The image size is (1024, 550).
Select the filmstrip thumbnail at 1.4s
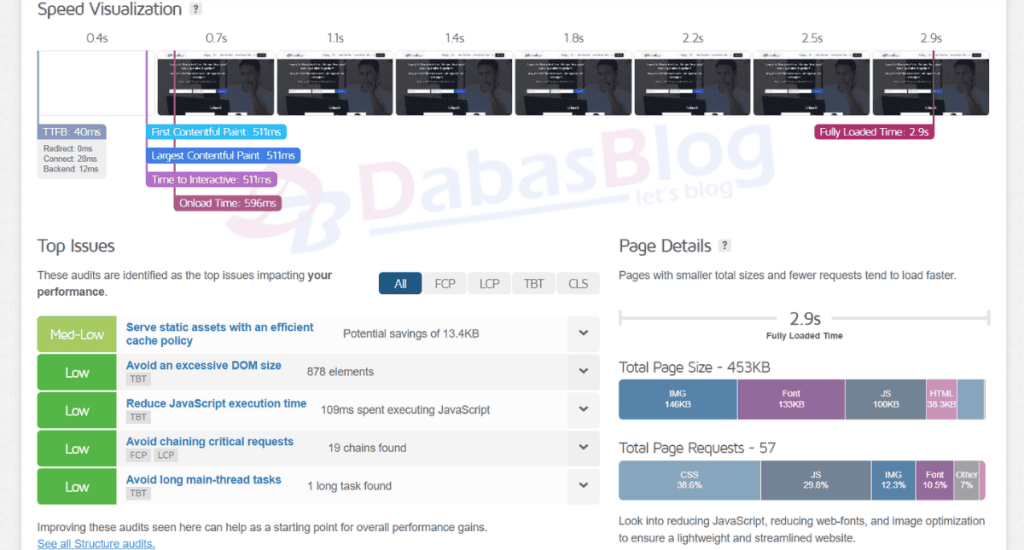click(x=455, y=83)
